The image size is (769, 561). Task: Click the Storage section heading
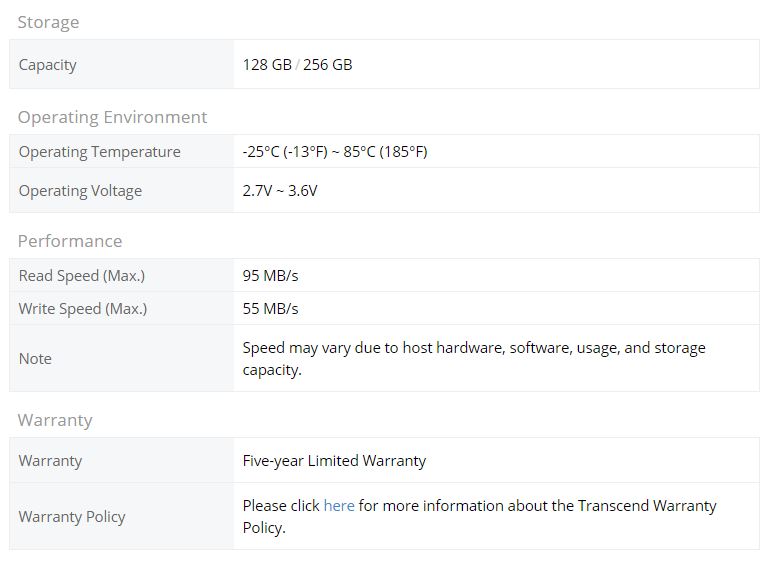coord(48,22)
